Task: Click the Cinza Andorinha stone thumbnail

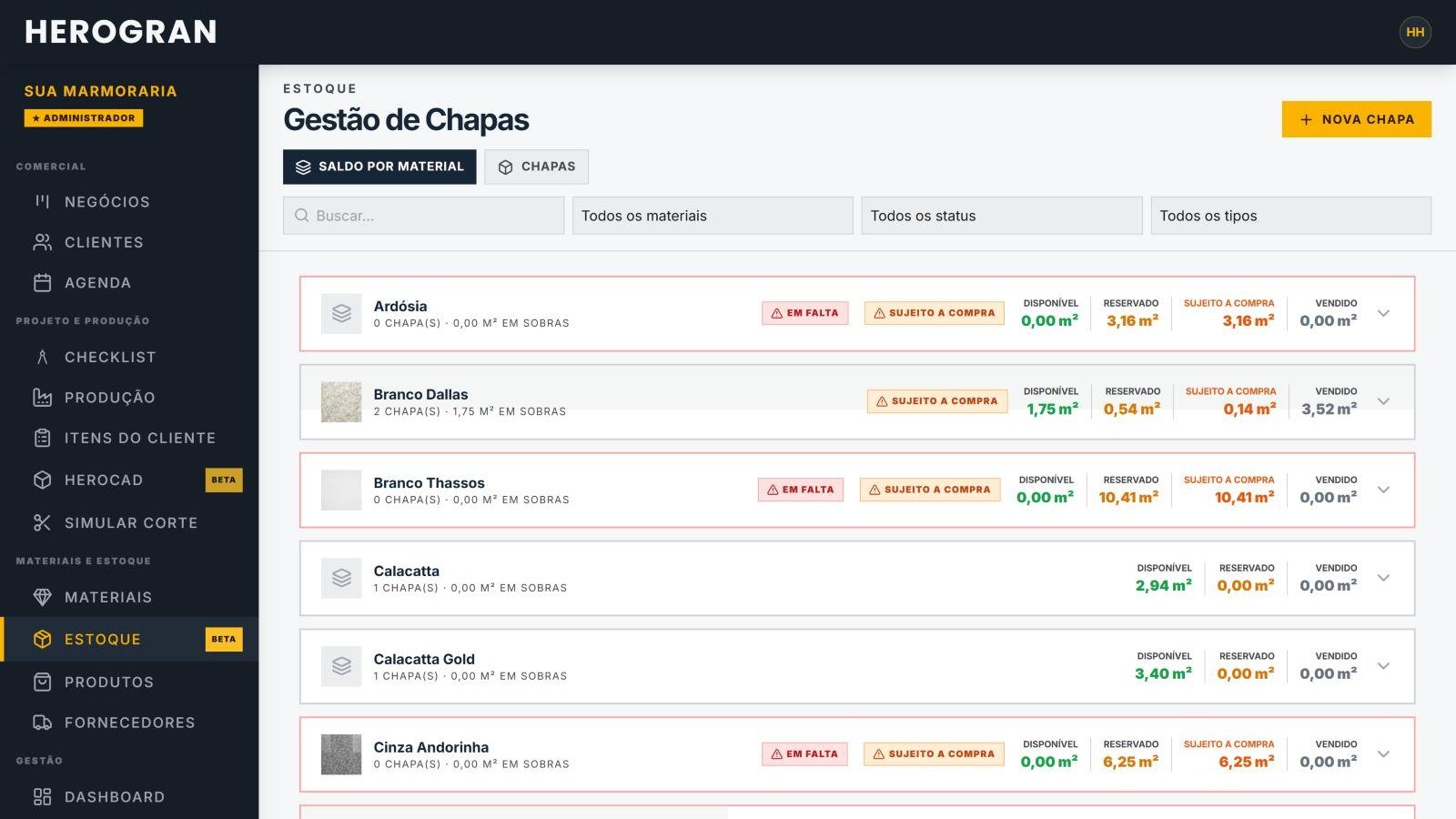Action: coord(341,754)
